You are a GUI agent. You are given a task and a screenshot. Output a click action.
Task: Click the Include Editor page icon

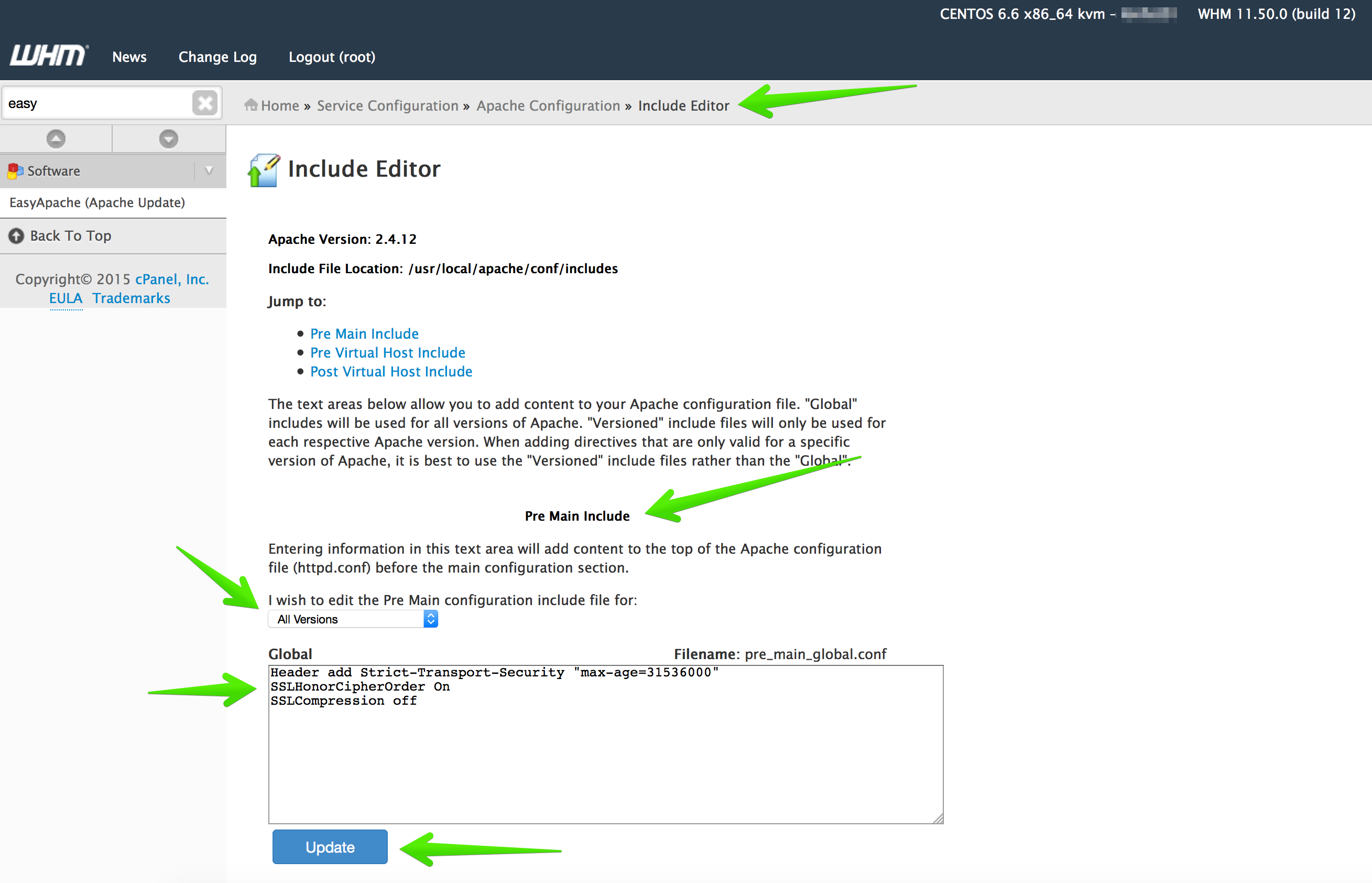coord(264,170)
